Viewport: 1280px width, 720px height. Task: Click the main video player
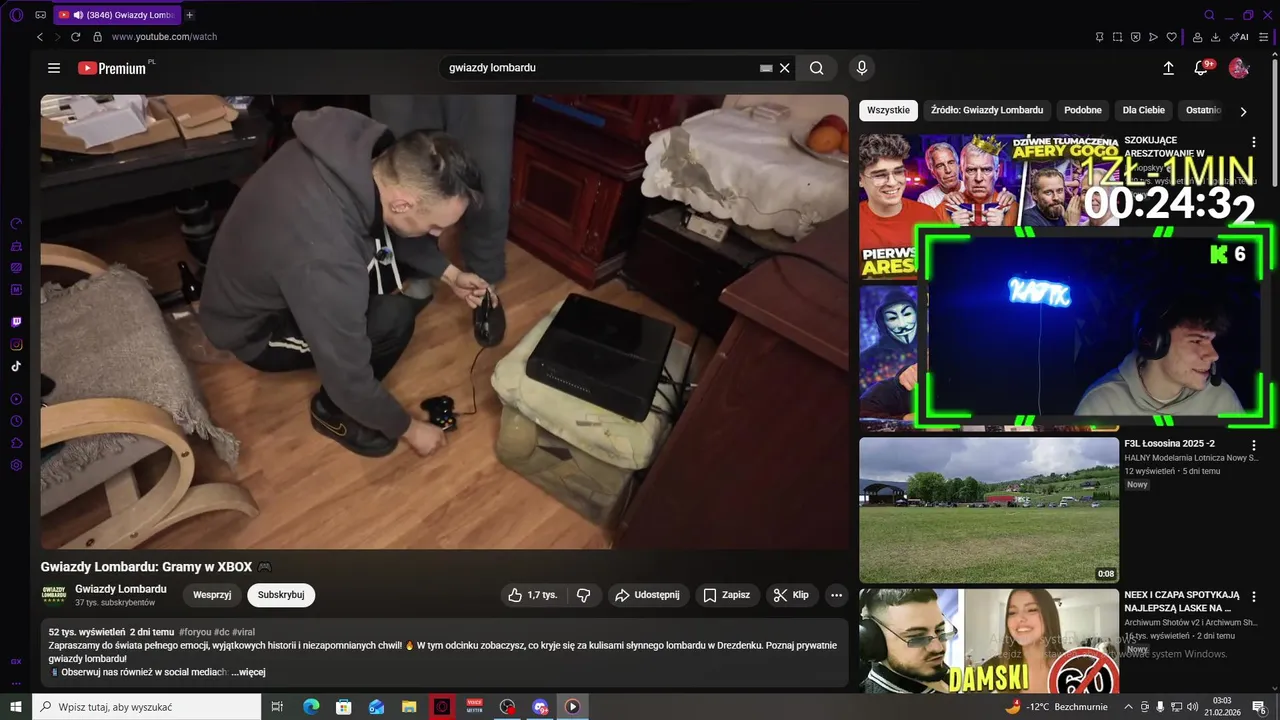click(444, 322)
